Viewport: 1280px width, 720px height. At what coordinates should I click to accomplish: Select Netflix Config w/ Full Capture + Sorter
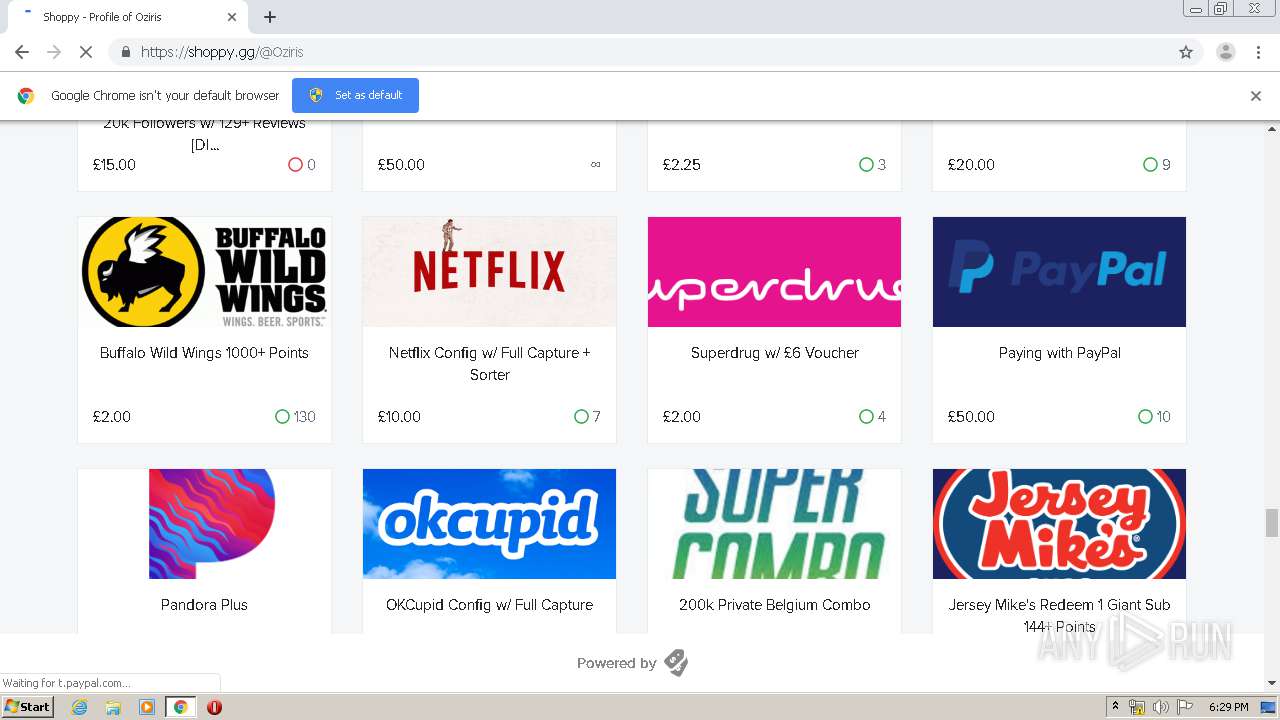[489, 364]
